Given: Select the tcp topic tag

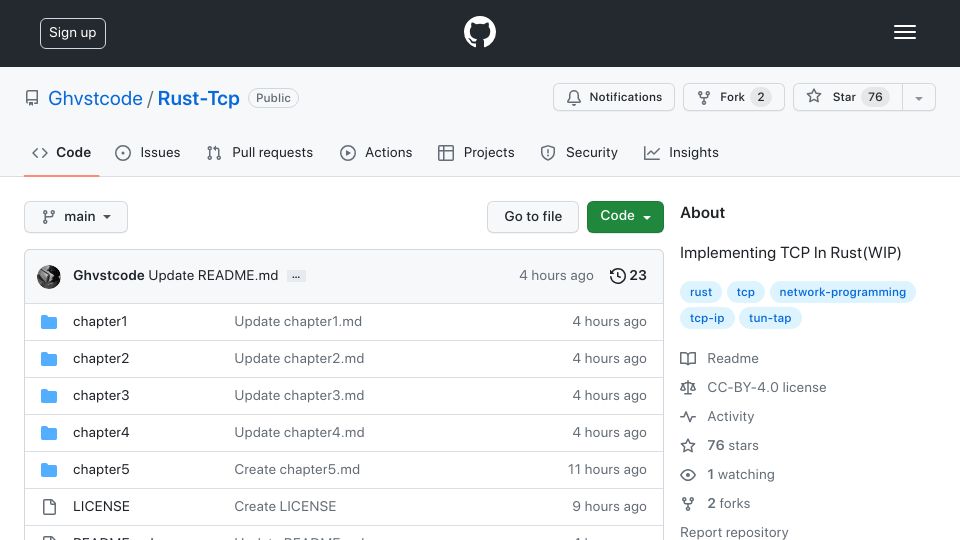Looking at the screenshot, I should 746,292.
